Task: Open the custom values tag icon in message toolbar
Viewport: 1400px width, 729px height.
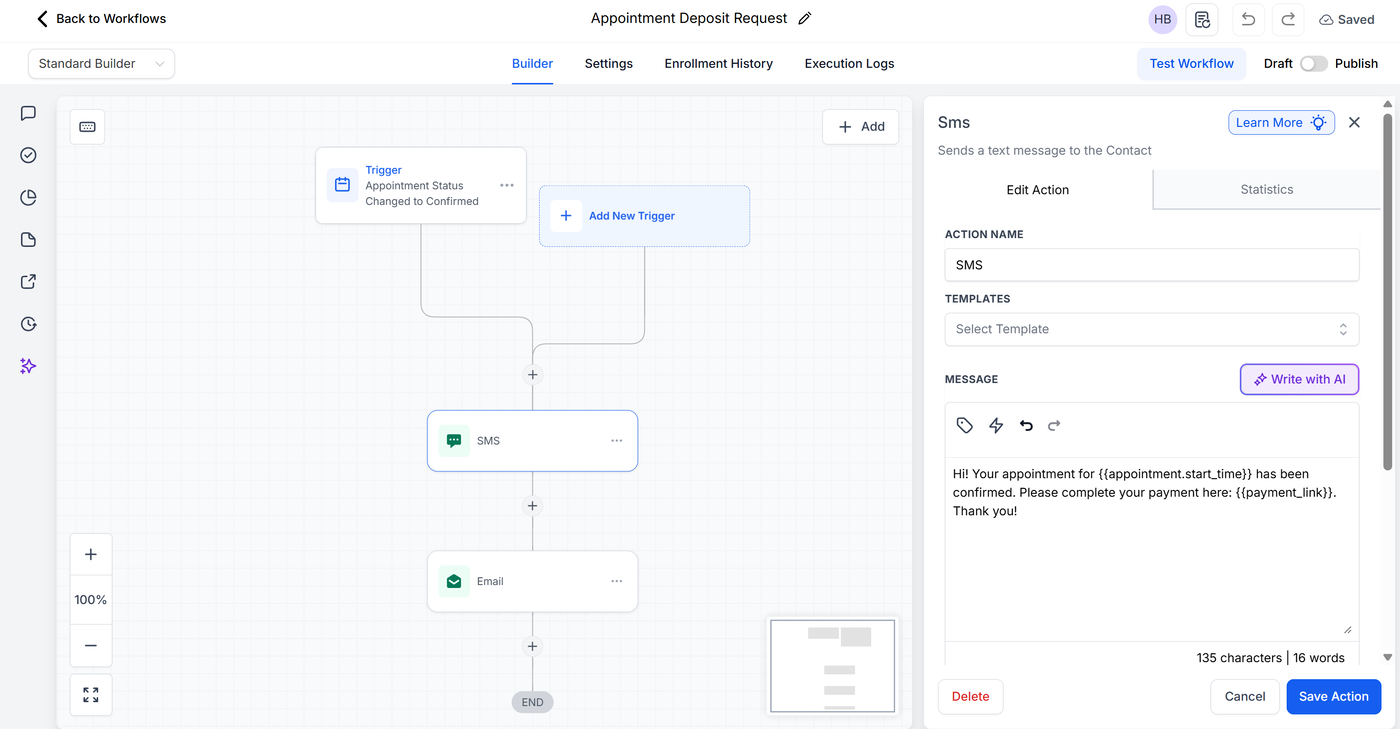Action: click(964, 425)
